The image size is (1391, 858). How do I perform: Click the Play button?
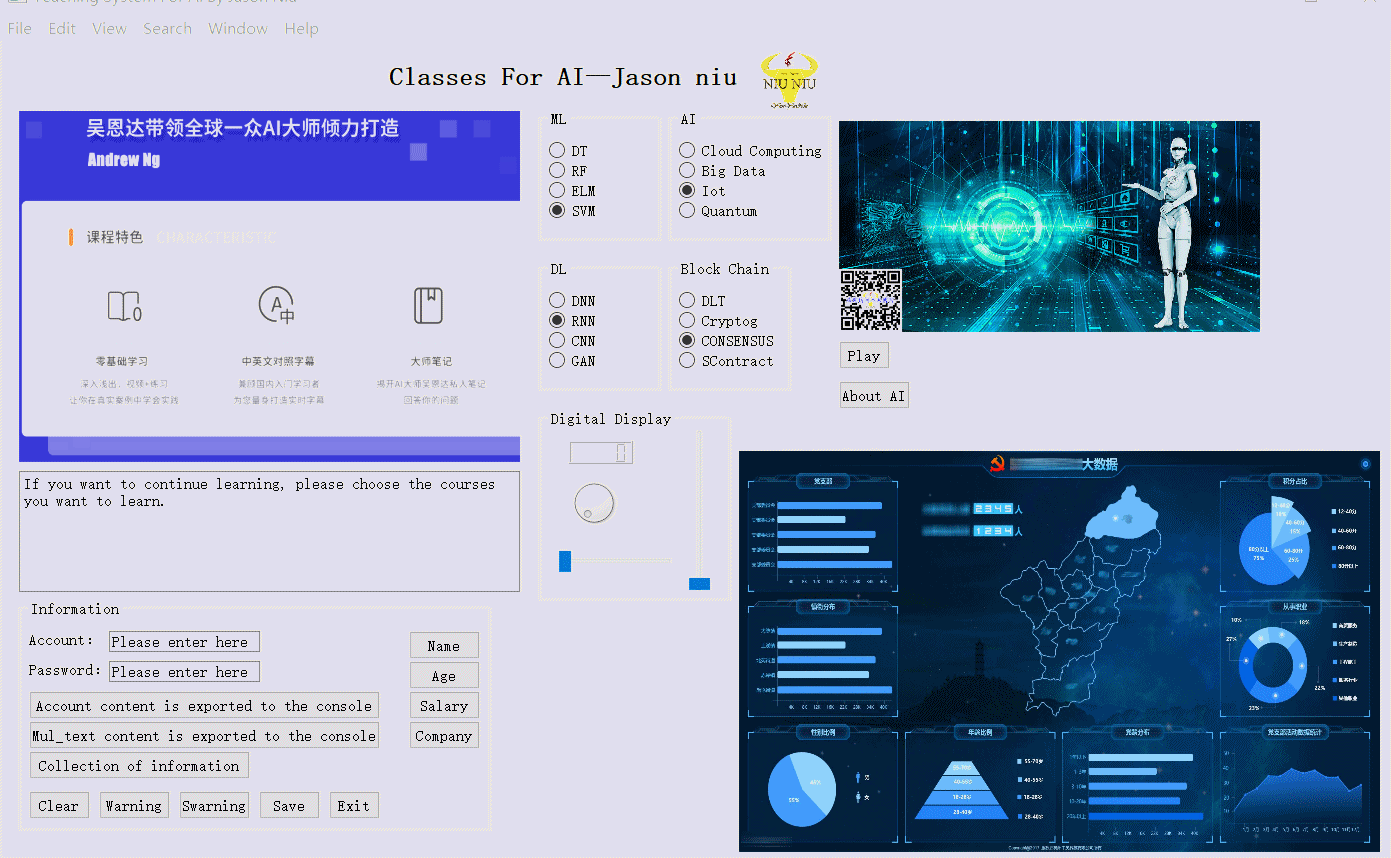(864, 356)
